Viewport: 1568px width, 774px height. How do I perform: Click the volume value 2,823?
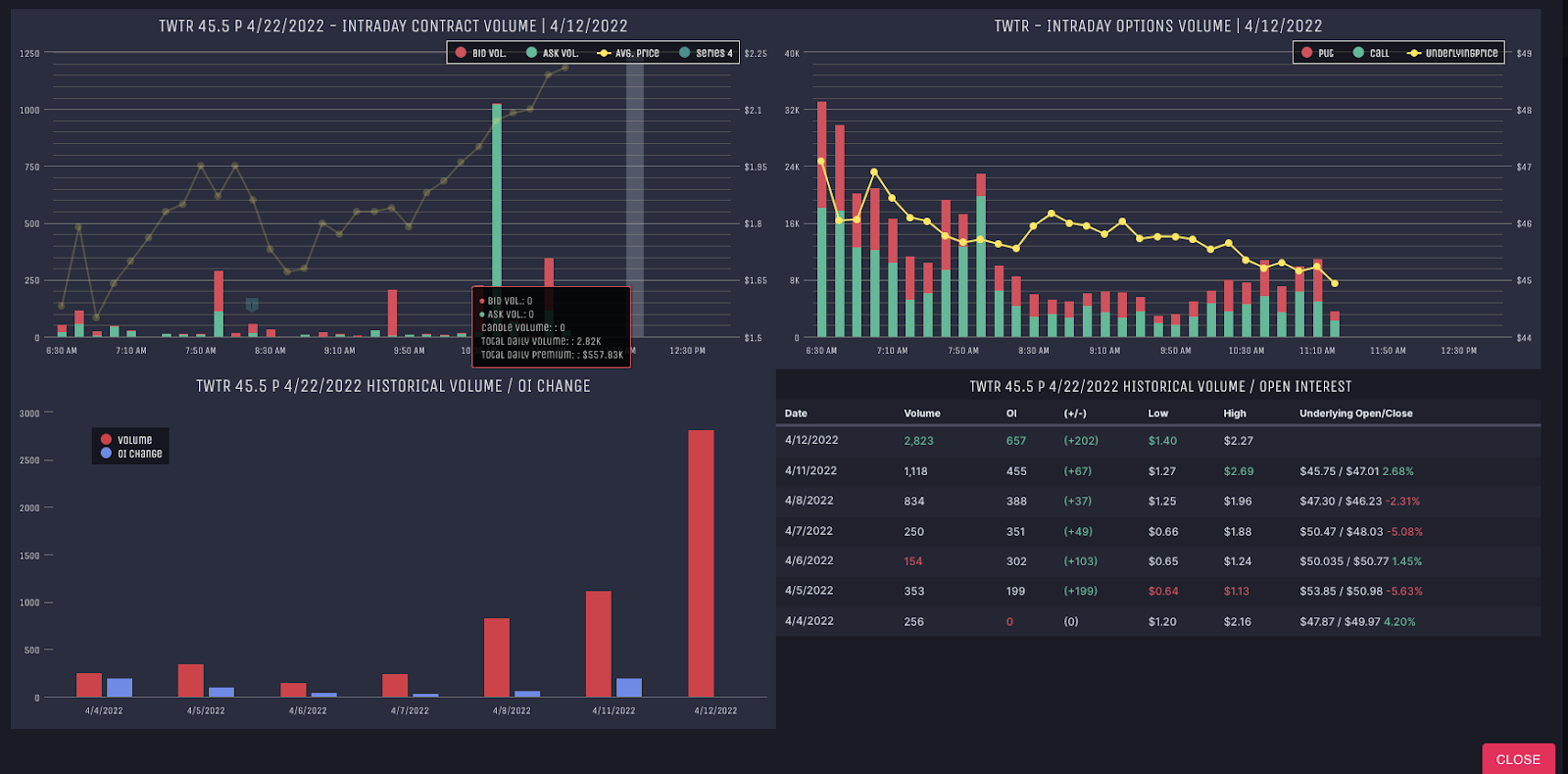coord(918,441)
